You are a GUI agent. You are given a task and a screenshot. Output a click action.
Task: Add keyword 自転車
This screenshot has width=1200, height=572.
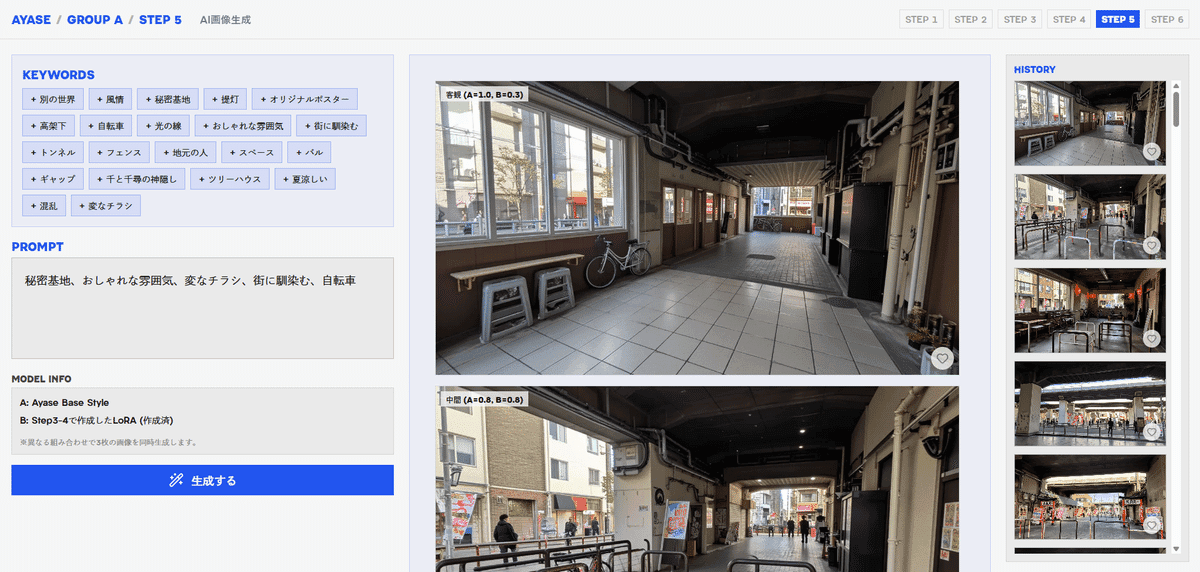point(107,126)
